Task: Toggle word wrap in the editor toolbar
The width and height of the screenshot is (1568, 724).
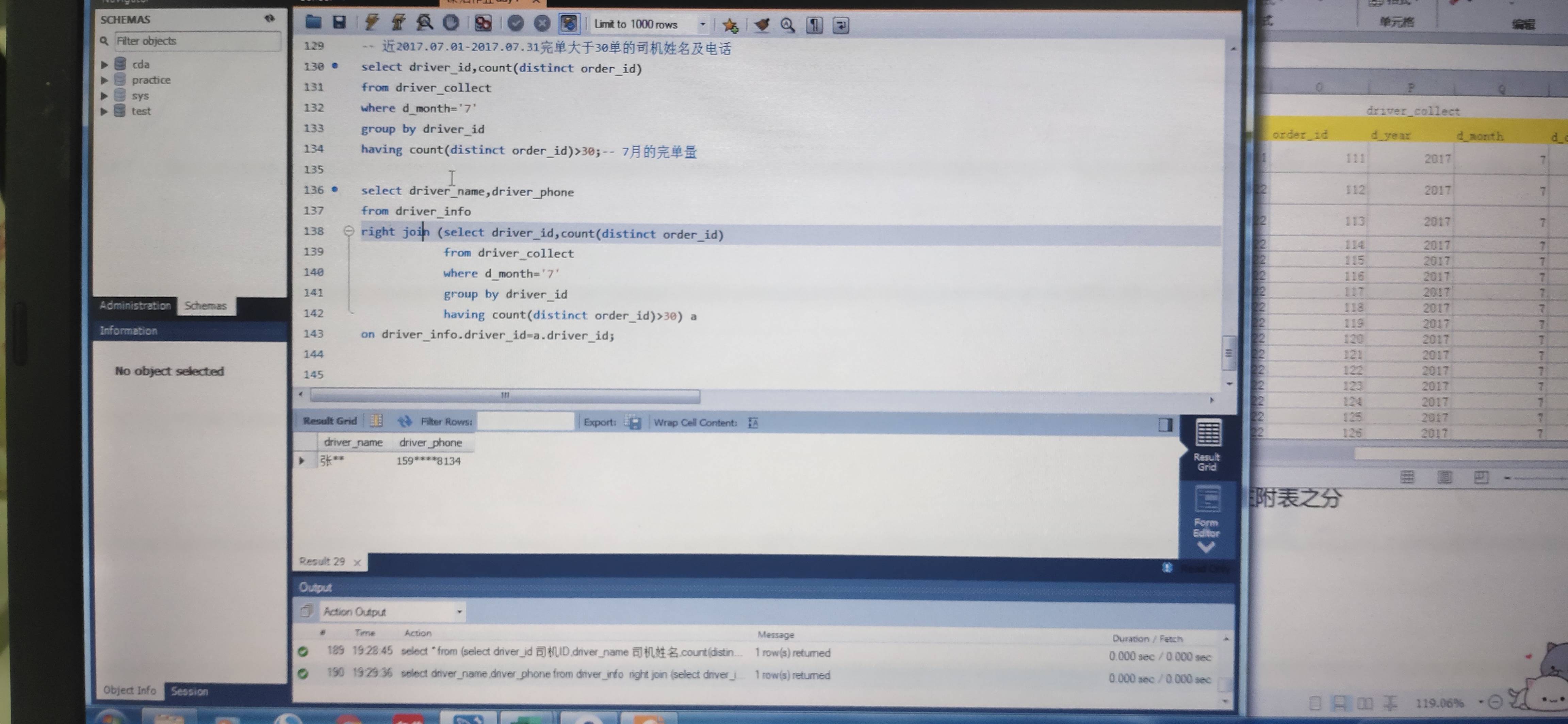Action: [x=840, y=25]
